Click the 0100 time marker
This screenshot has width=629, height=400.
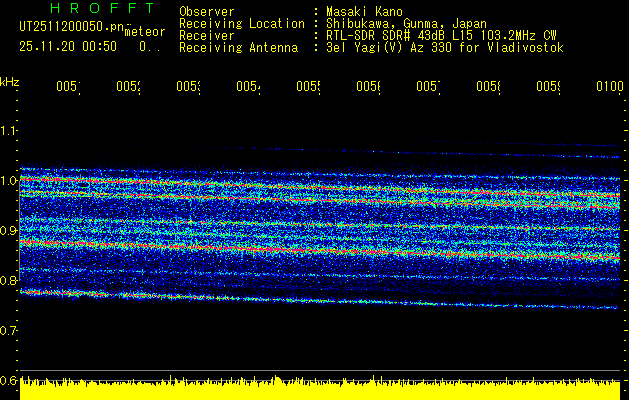click(610, 86)
